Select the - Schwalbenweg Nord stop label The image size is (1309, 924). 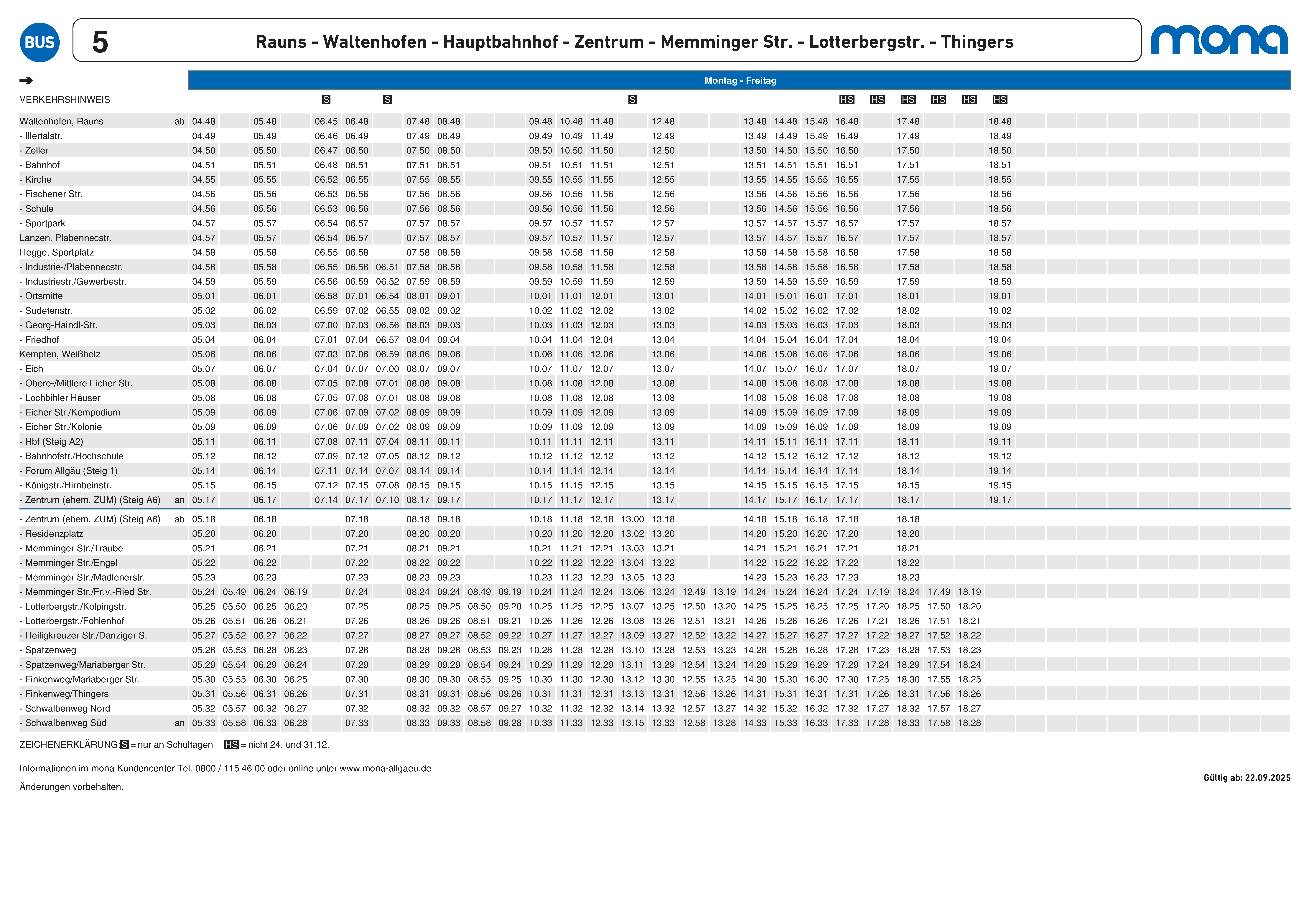coord(65,709)
